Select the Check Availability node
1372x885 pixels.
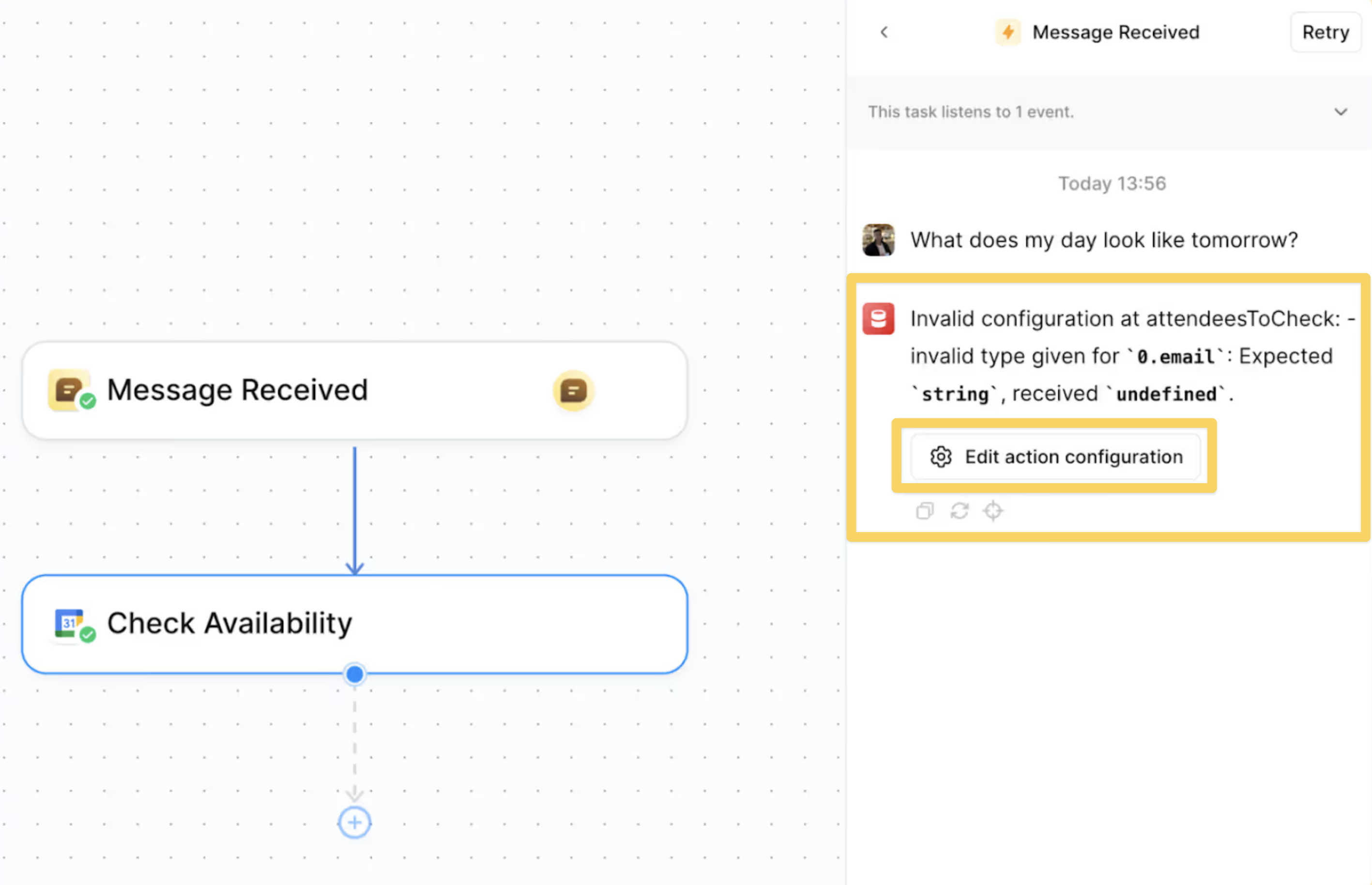point(354,624)
